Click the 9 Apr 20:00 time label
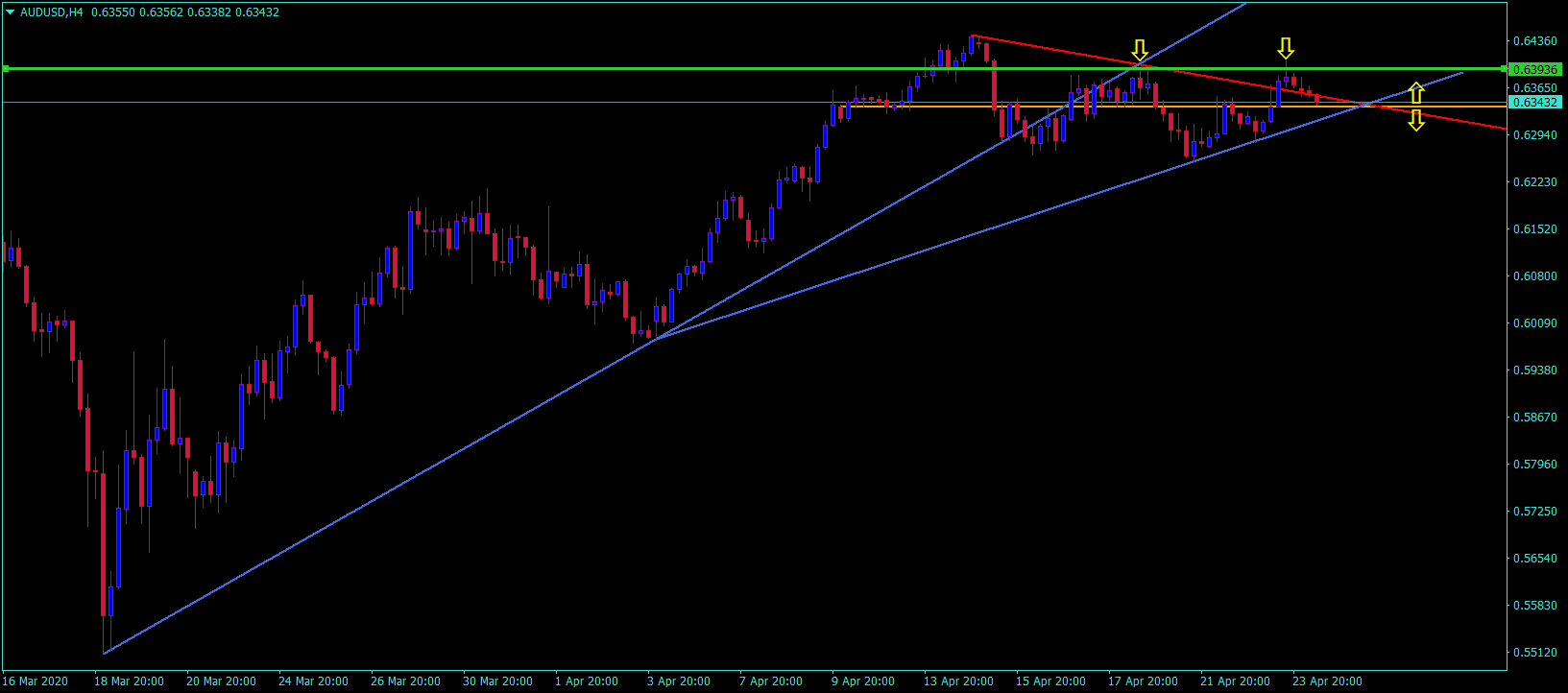The width and height of the screenshot is (1568, 693). [863, 681]
